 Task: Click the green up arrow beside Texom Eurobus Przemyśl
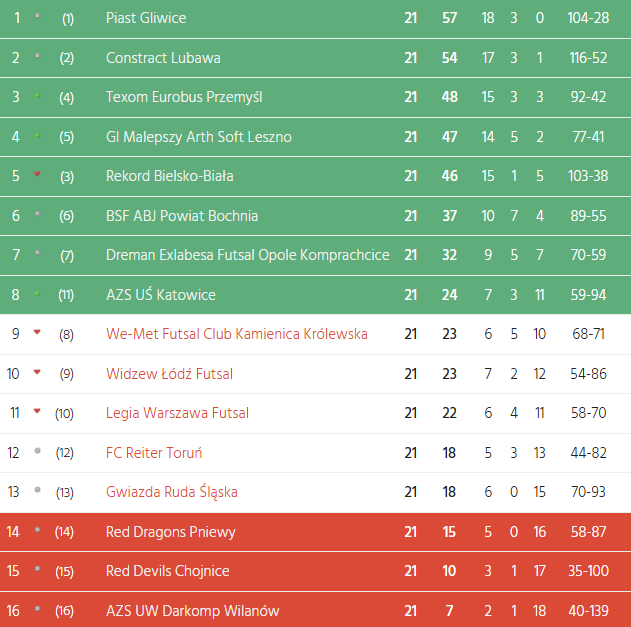click(37, 96)
